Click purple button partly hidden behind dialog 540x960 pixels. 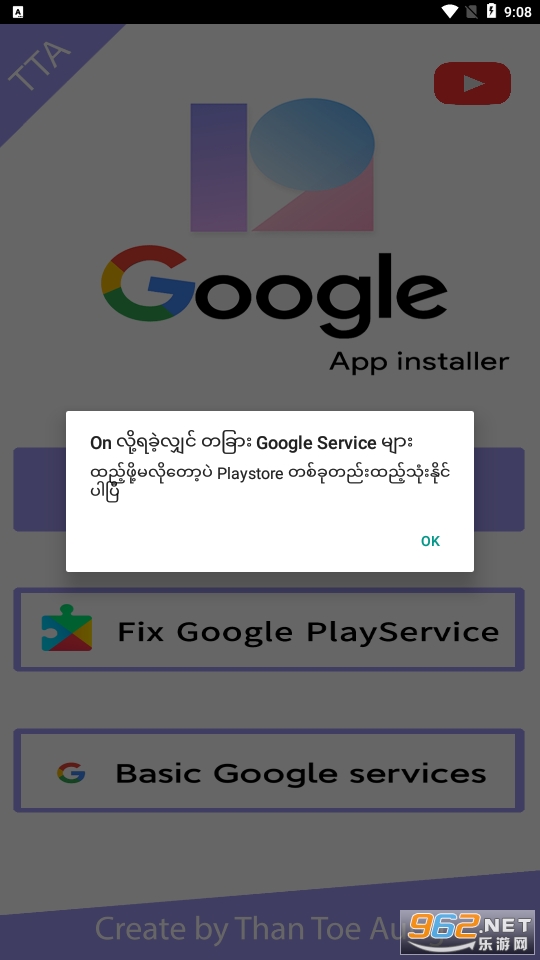[269, 489]
